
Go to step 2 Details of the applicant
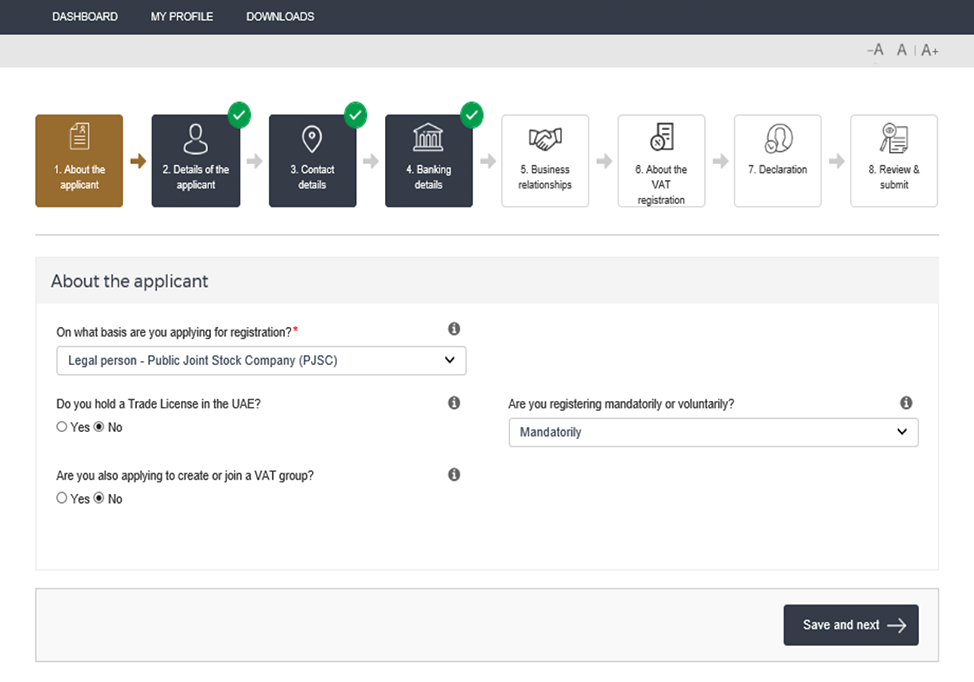pos(196,161)
